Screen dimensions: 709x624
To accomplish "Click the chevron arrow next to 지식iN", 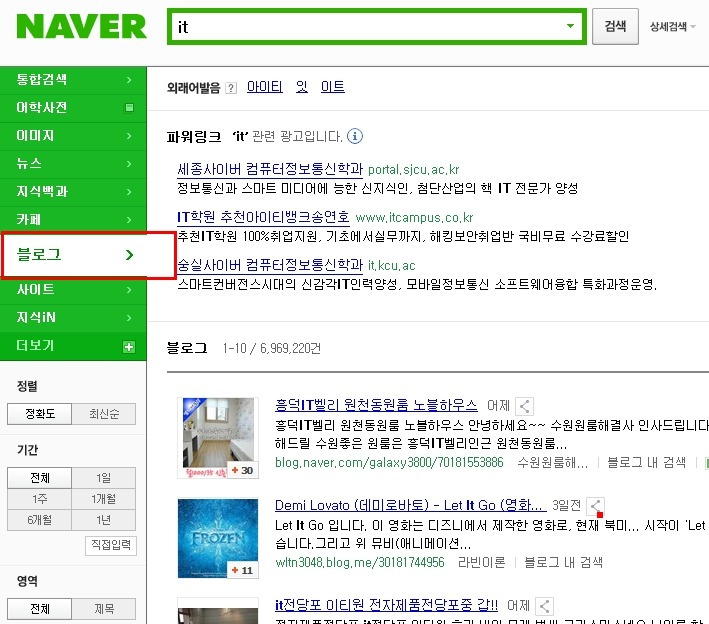I will coord(129,318).
